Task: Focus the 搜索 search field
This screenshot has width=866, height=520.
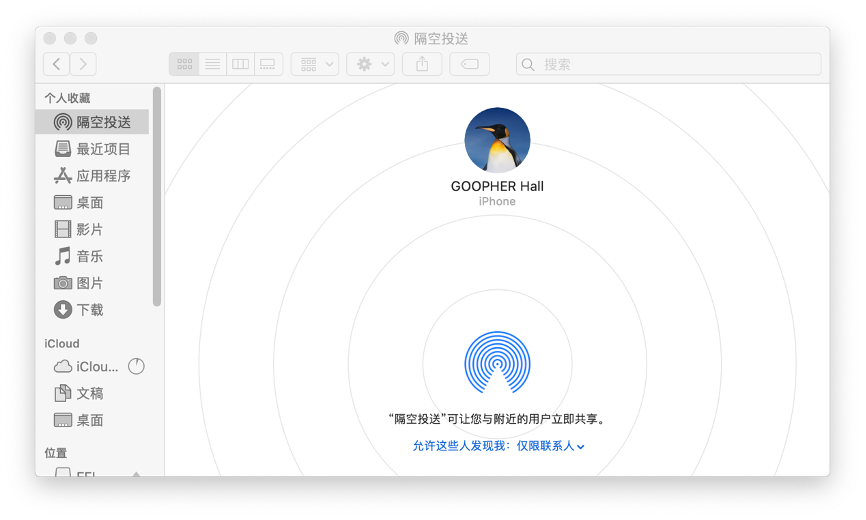Action: pos(668,64)
